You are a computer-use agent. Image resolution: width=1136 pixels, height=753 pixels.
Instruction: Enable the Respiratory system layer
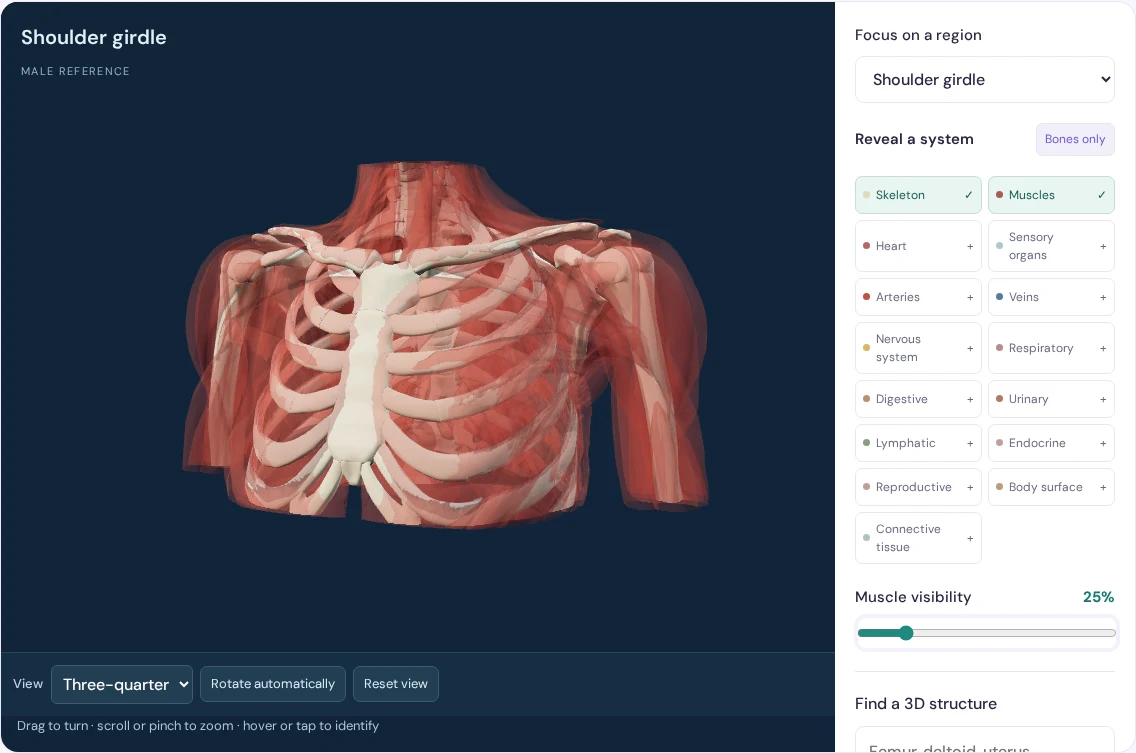(x=1051, y=348)
